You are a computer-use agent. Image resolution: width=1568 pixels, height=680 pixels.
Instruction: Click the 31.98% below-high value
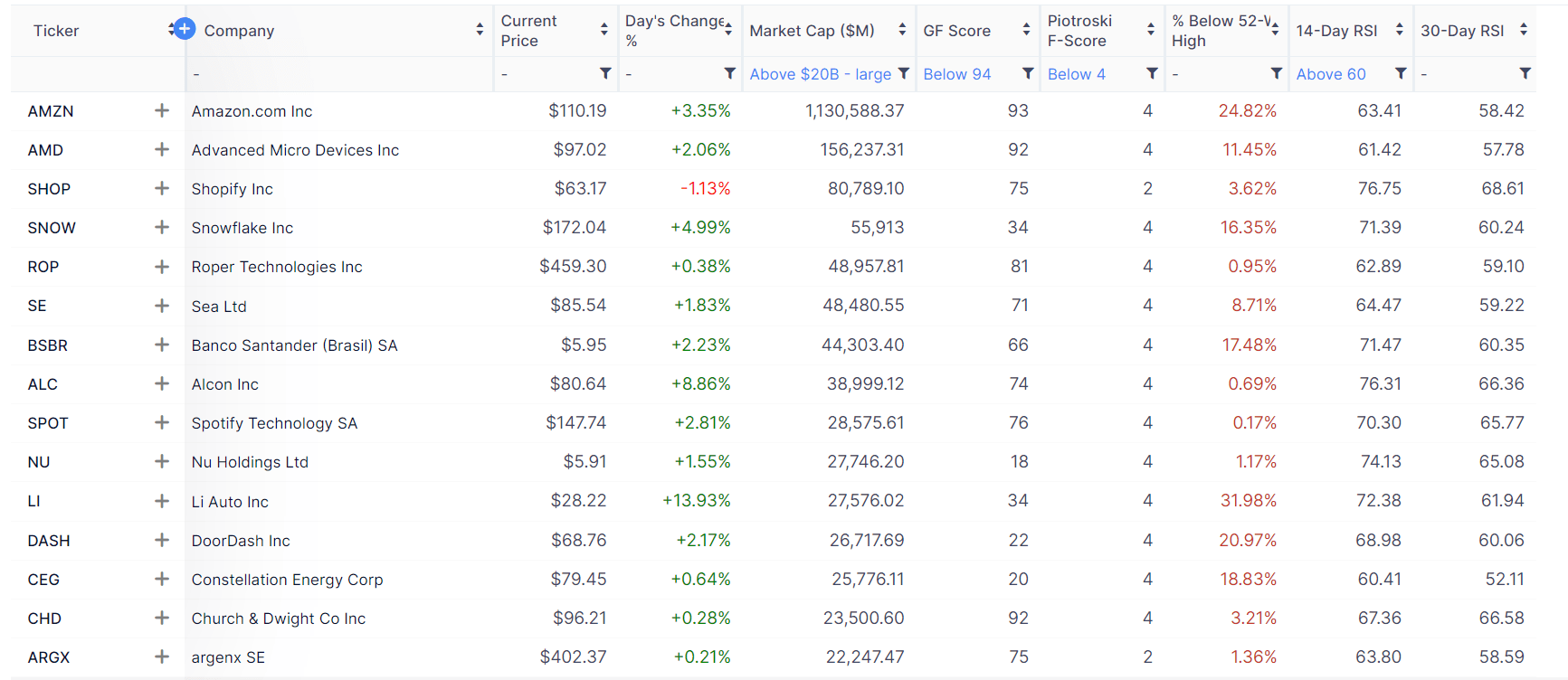click(1249, 500)
